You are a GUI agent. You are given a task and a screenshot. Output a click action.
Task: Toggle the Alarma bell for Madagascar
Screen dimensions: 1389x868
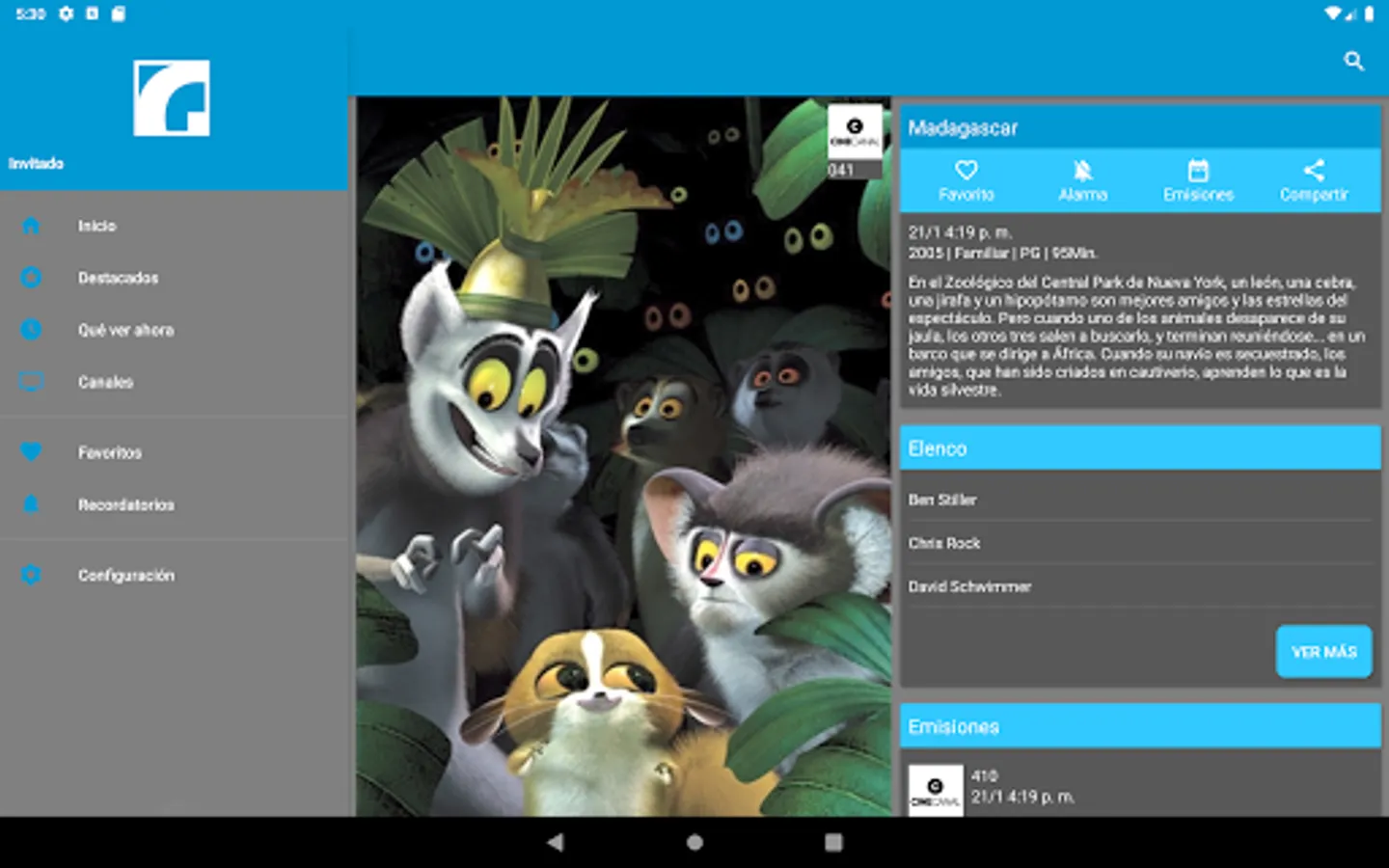tap(1082, 171)
